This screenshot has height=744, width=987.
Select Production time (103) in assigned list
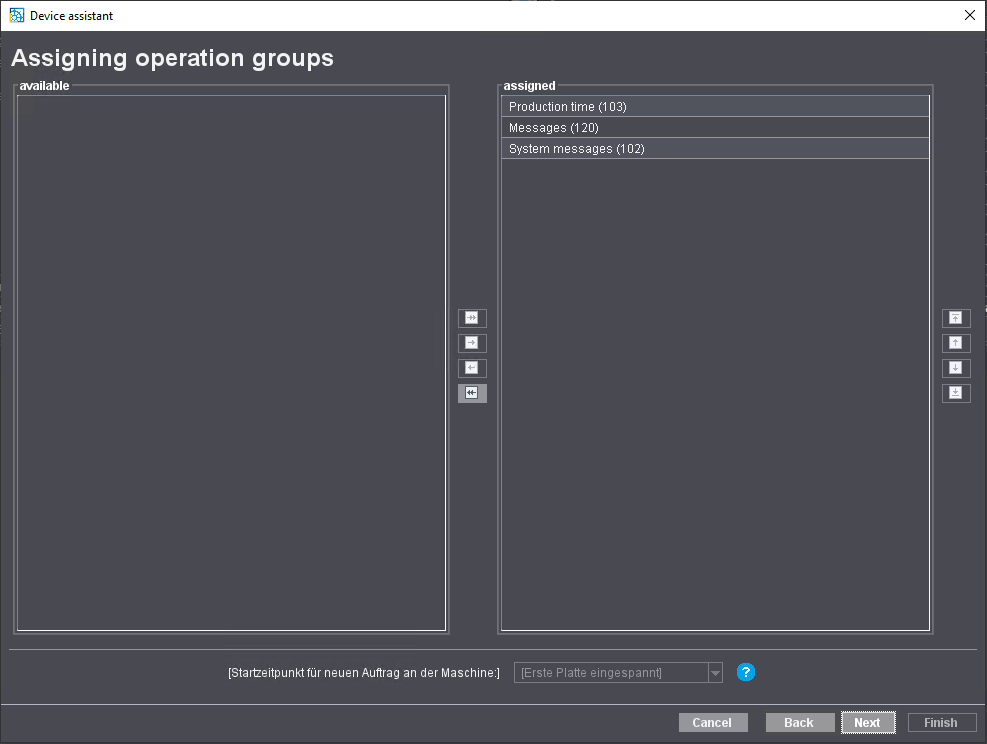715,107
